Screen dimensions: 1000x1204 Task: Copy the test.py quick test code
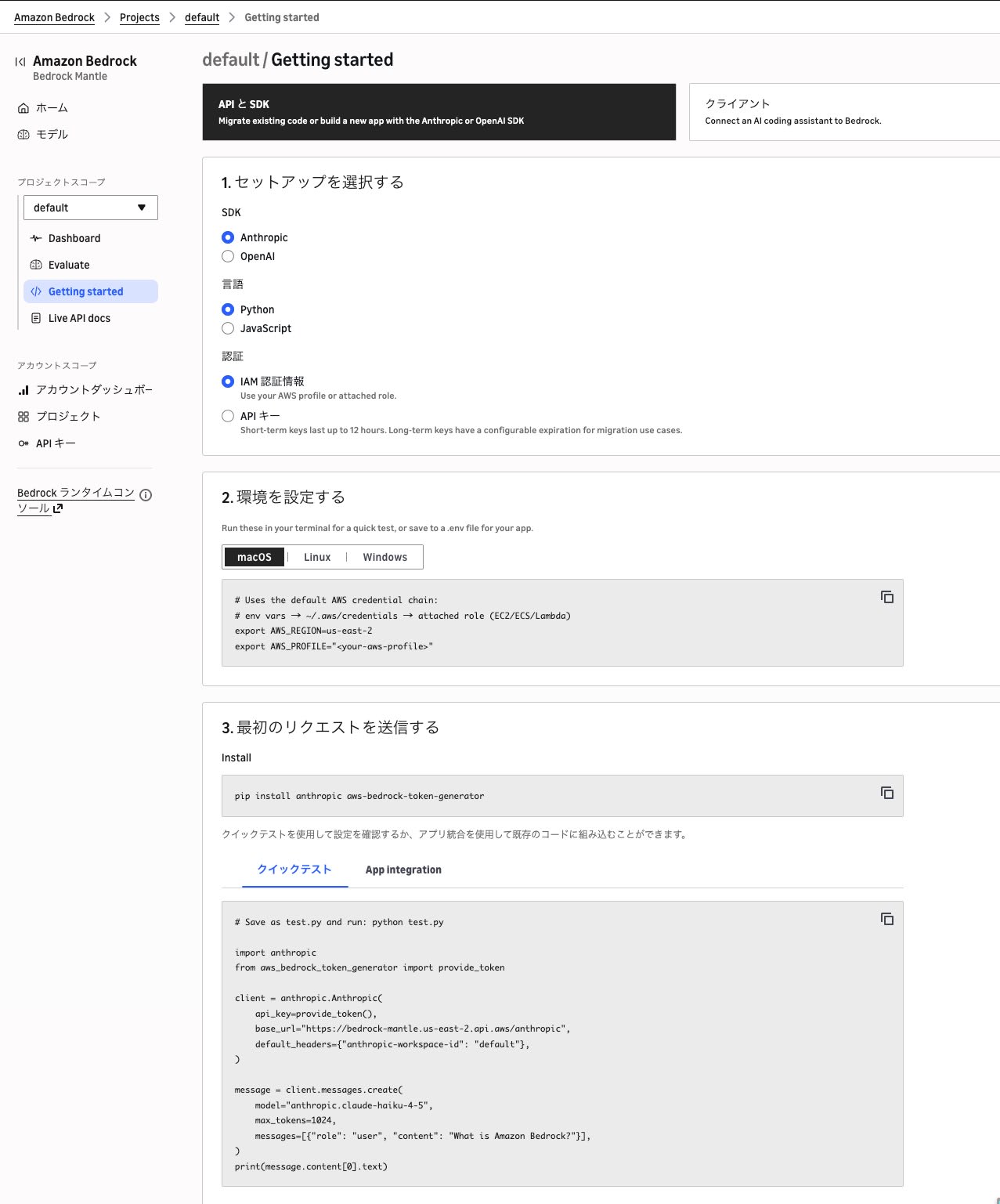(x=887, y=919)
